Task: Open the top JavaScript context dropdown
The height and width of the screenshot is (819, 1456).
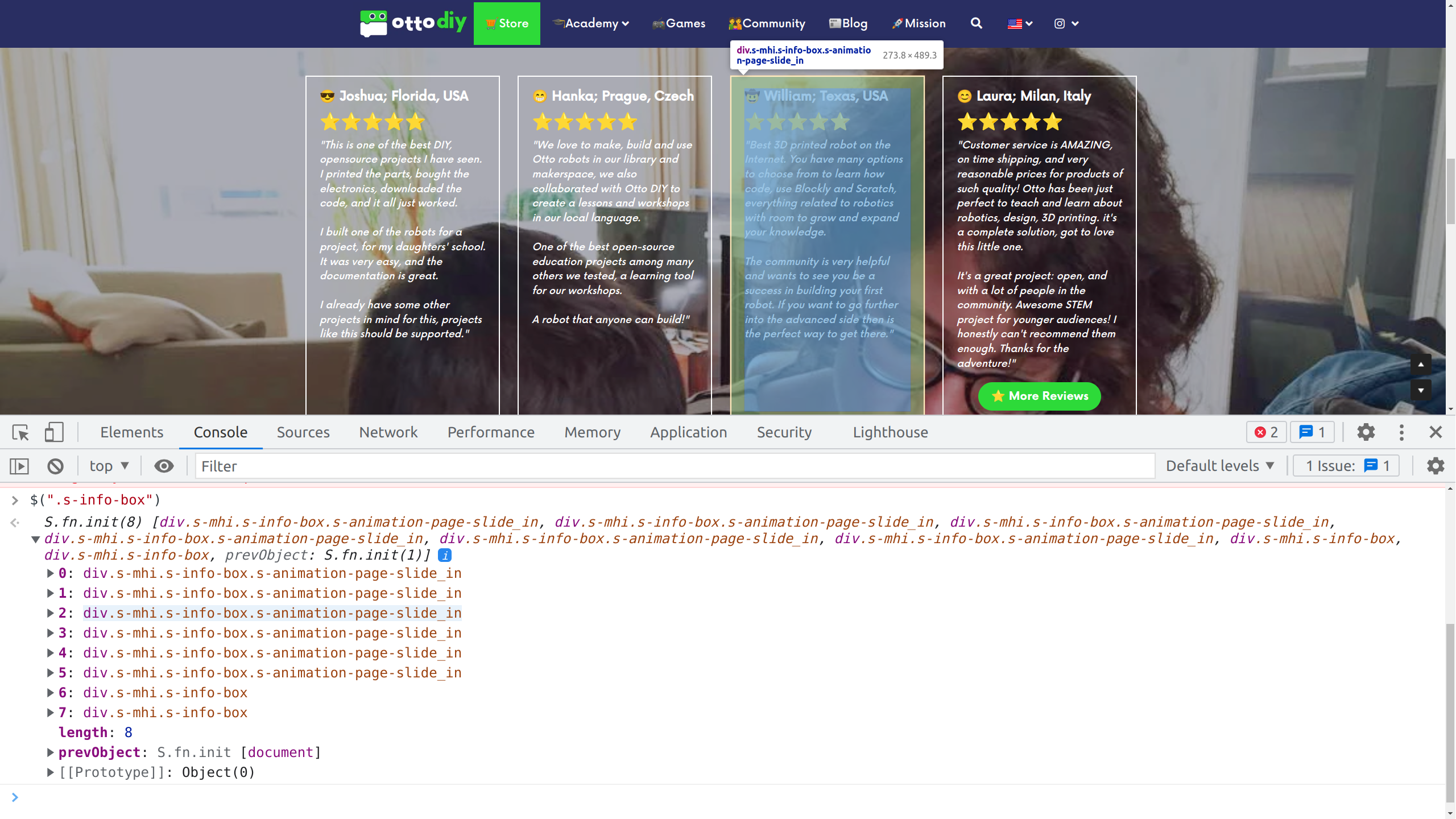Action: point(109,466)
